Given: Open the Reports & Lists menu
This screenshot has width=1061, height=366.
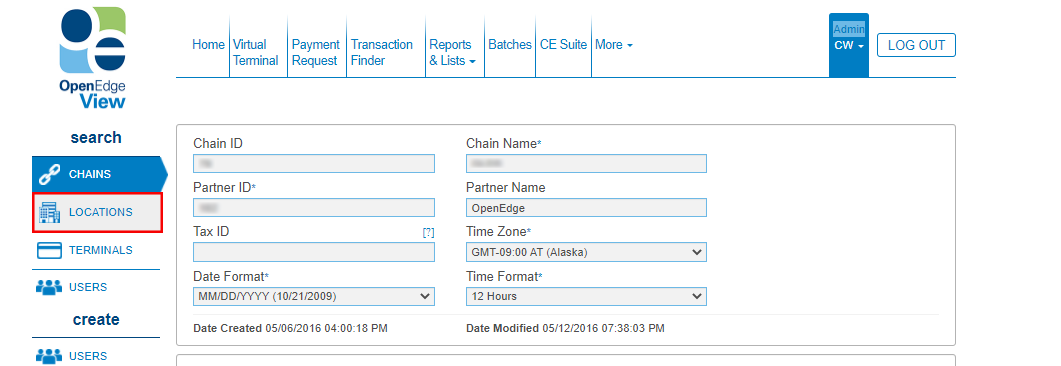Looking at the screenshot, I should (x=453, y=53).
